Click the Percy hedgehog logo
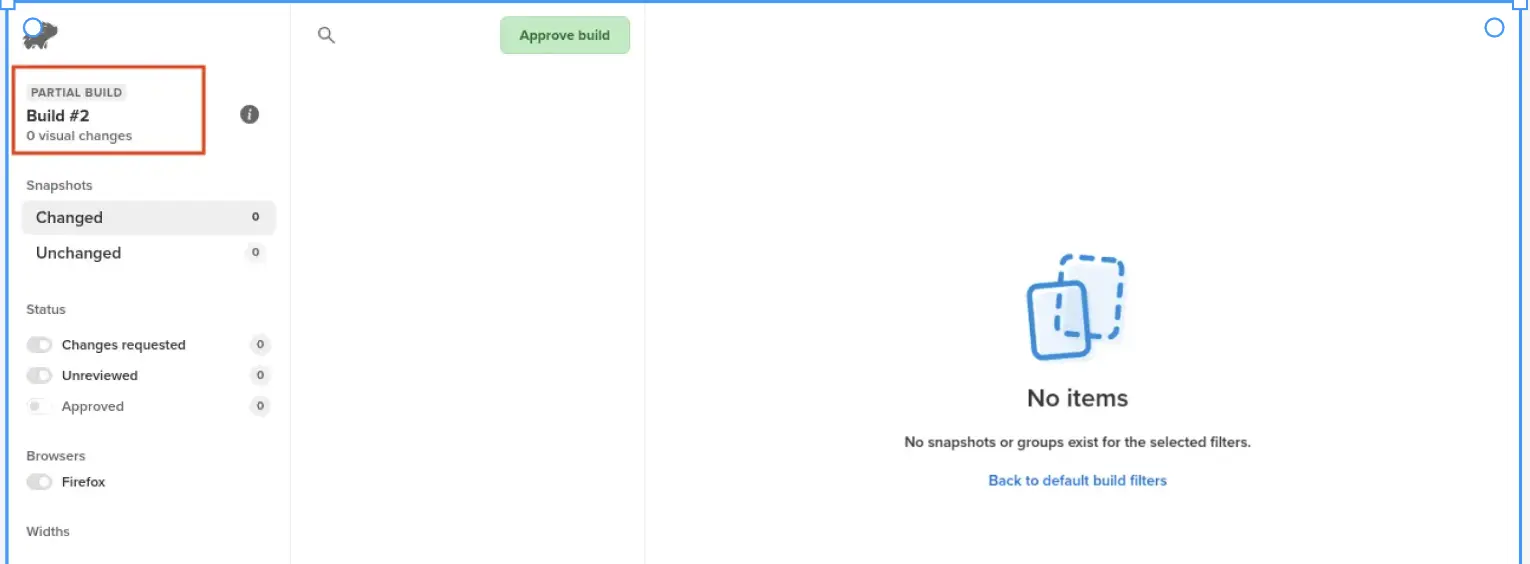This screenshot has height=564, width=1530. [x=41, y=36]
